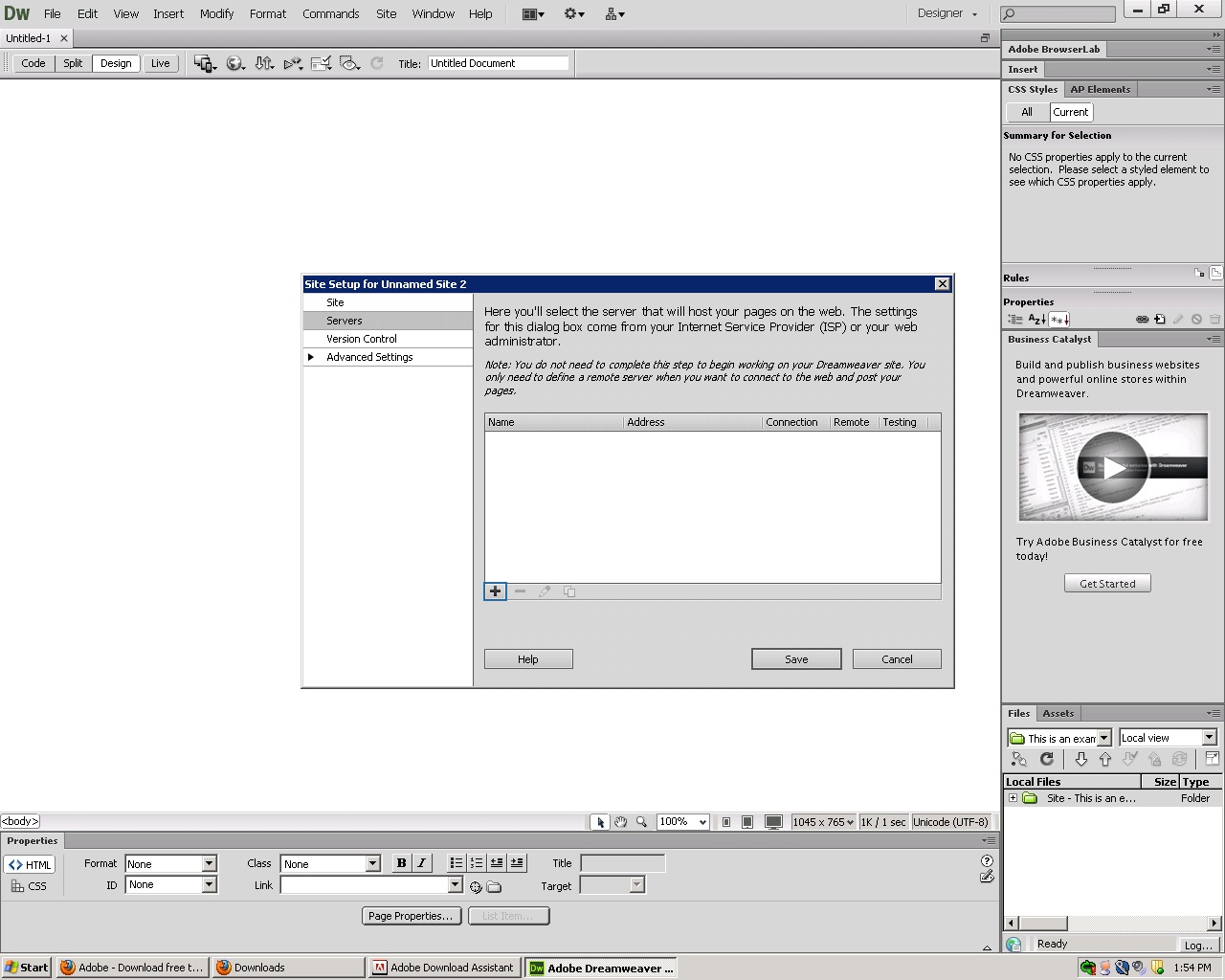Expand Files panel to show local and remote
The image size is (1225, 980).
1212,759
